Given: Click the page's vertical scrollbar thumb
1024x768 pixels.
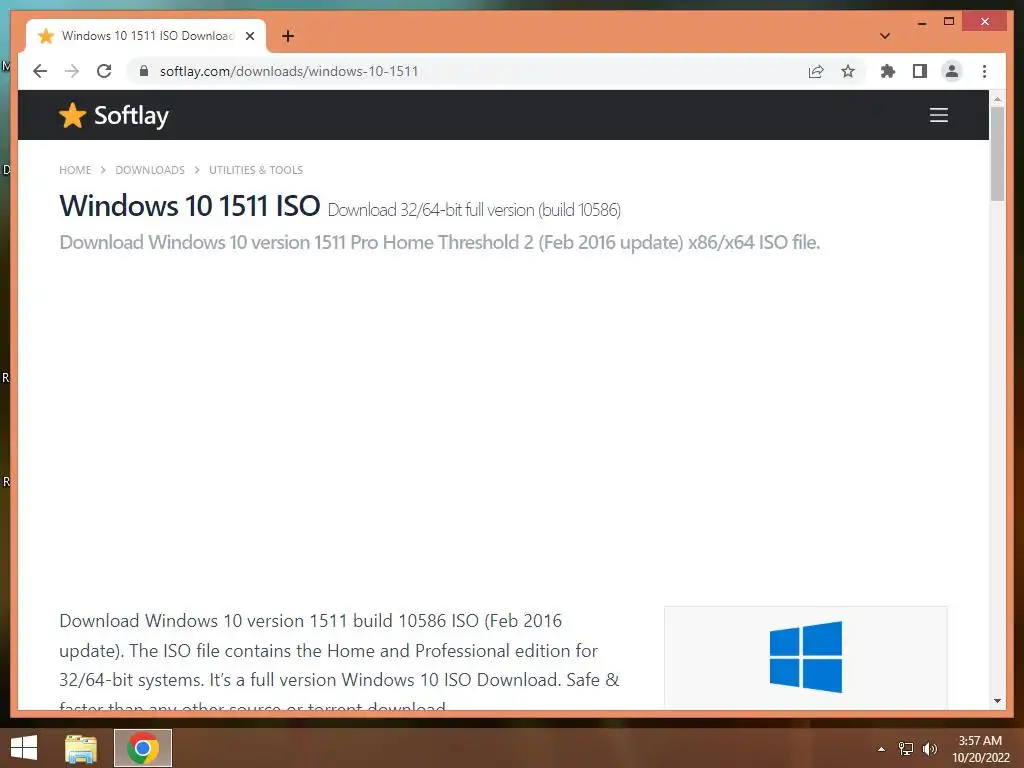Looking at the screenshot, I should (x=997, y=154).
